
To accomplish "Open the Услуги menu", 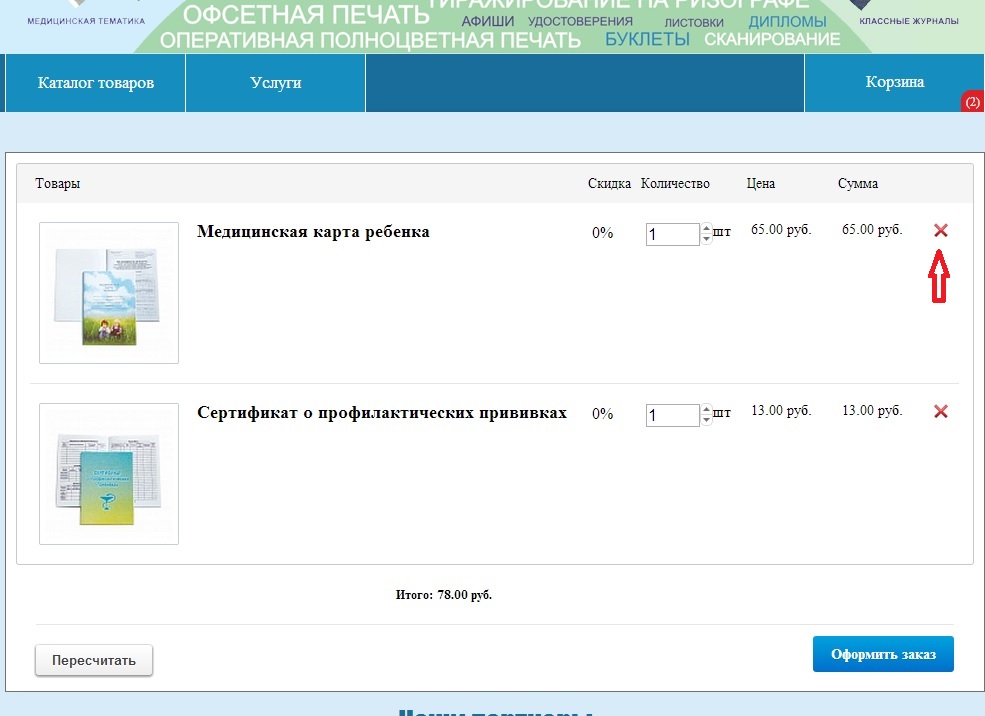I will tap(276, 83).
